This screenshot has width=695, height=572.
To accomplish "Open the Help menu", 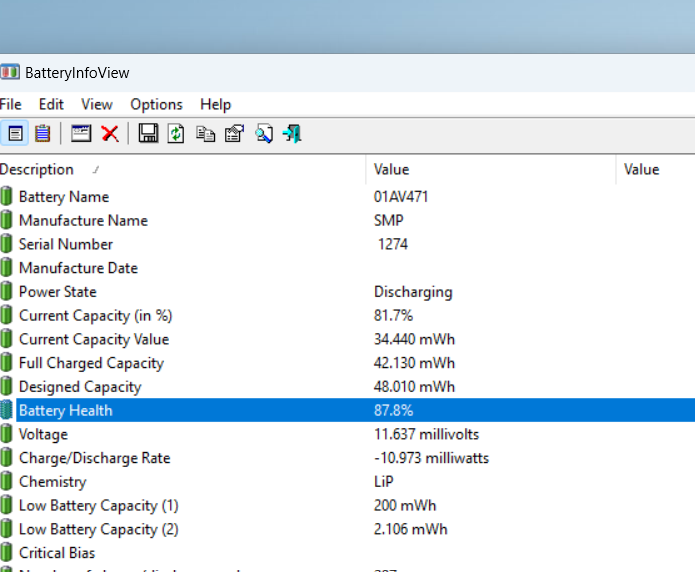I will point(215,104).
